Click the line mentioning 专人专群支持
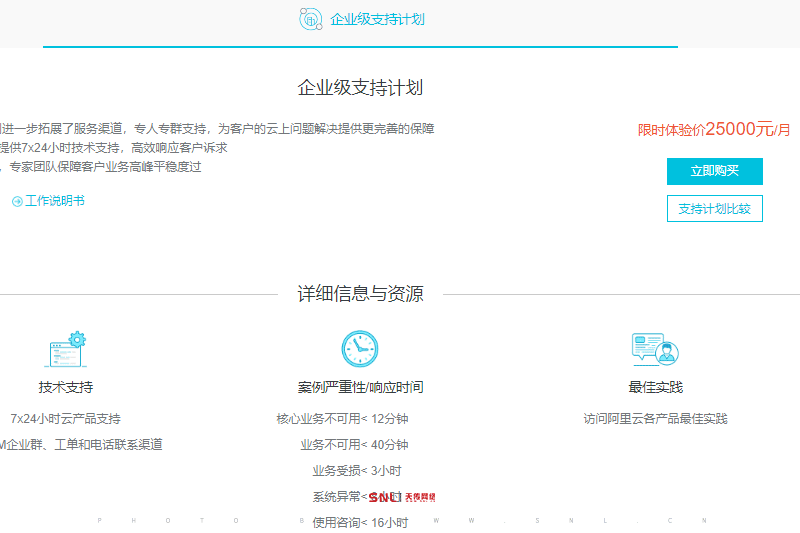This screenshot has height=533, width=800. [217, 129]
